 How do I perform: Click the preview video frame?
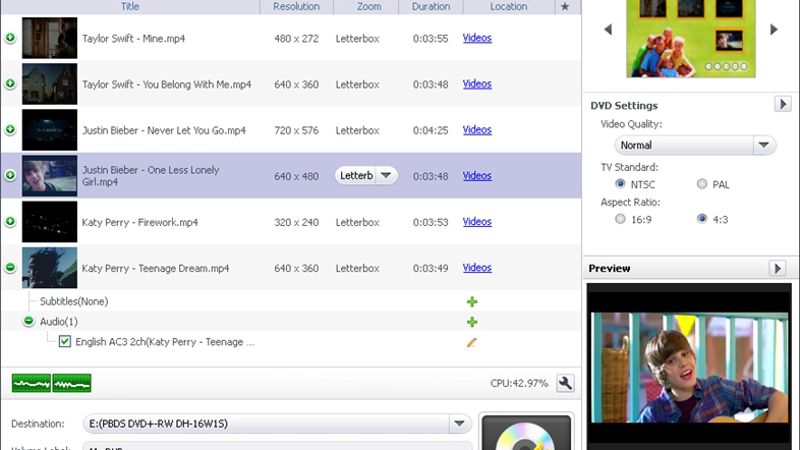point(689,367)
